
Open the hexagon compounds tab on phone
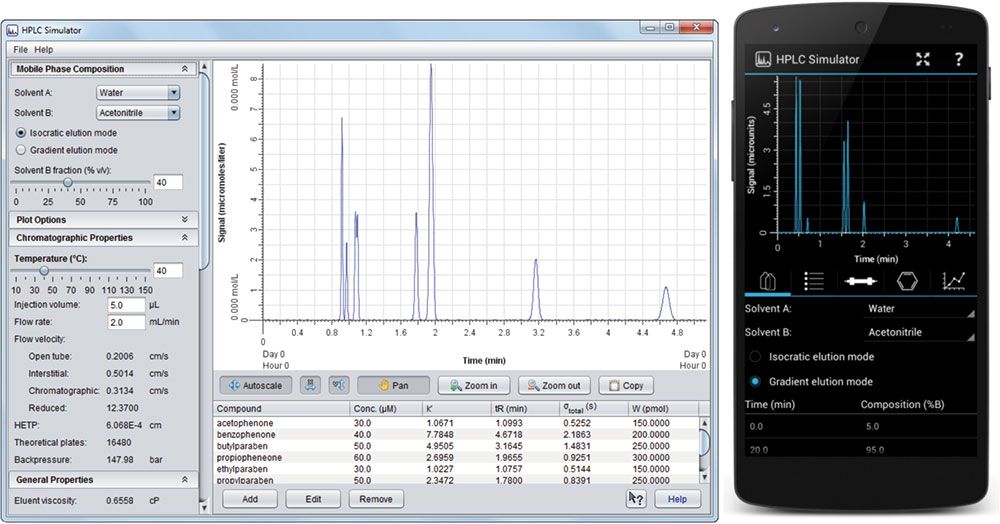click(x=907, y=280)
